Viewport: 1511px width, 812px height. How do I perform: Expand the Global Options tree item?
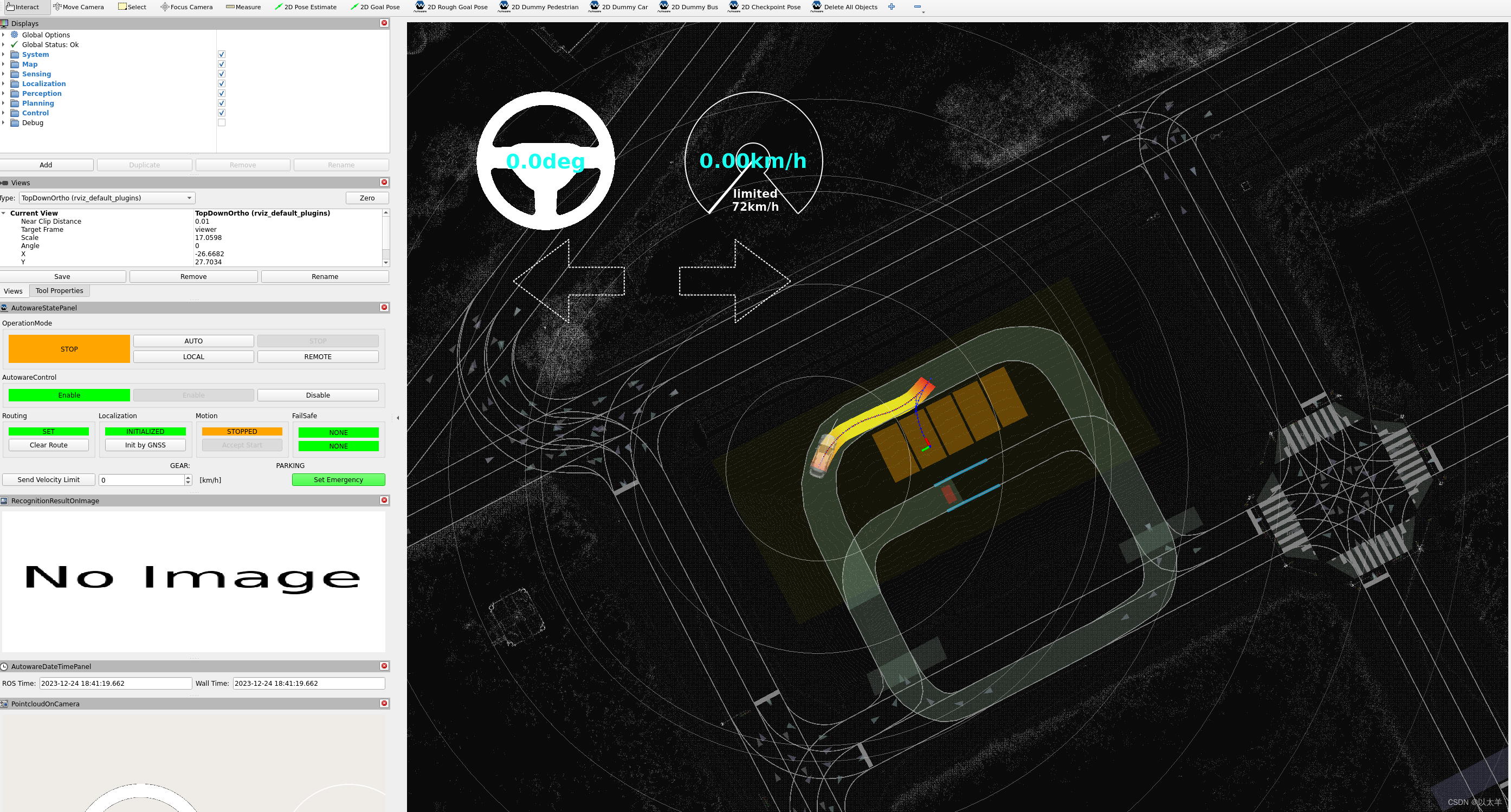(x=3, y=35)
